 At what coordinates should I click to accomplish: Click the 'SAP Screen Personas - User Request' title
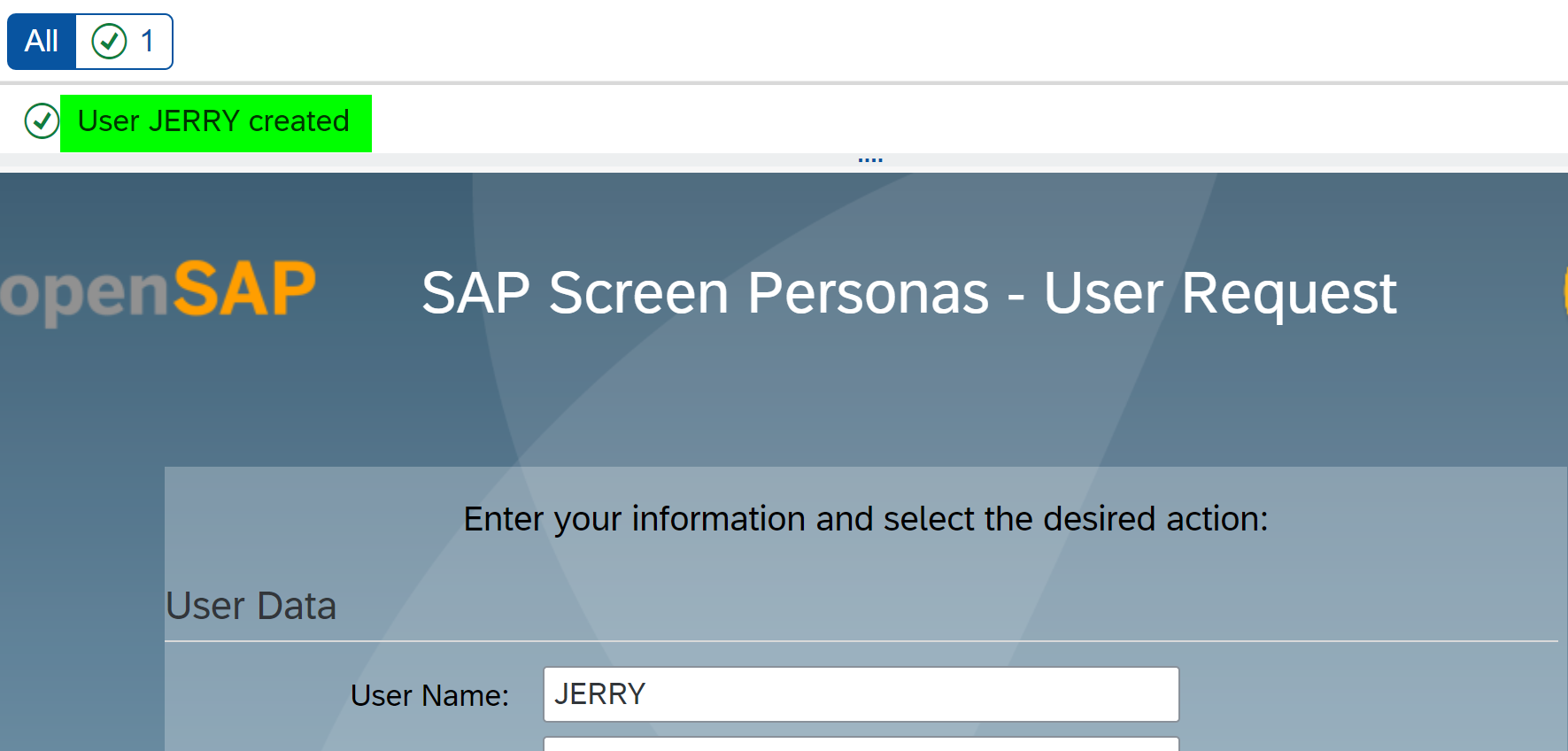click(909, 293)
